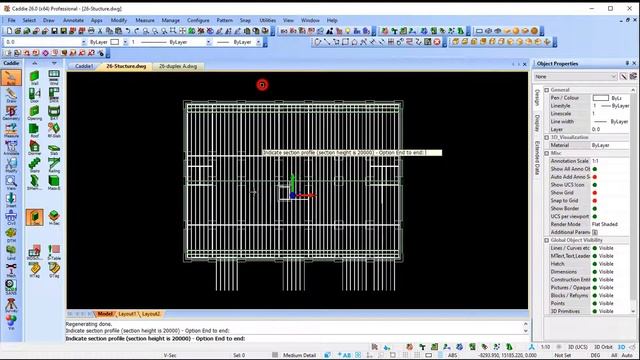The width and height of the screenshot is (640, 360).
Task: Select the Stairs tool
Action: click(x=35, y=165)
